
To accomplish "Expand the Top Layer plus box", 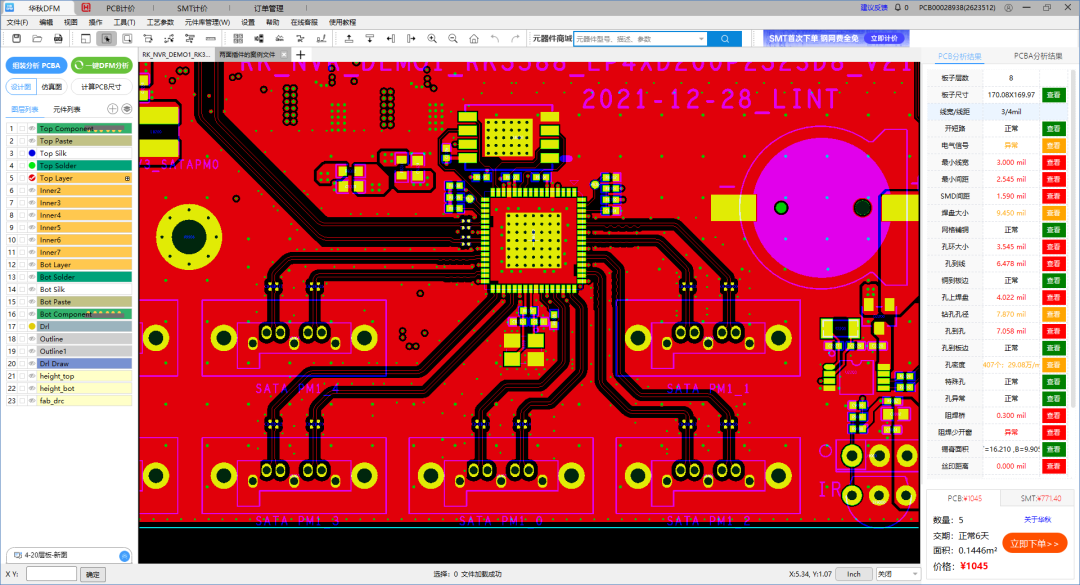I will [x=127, y=178].
